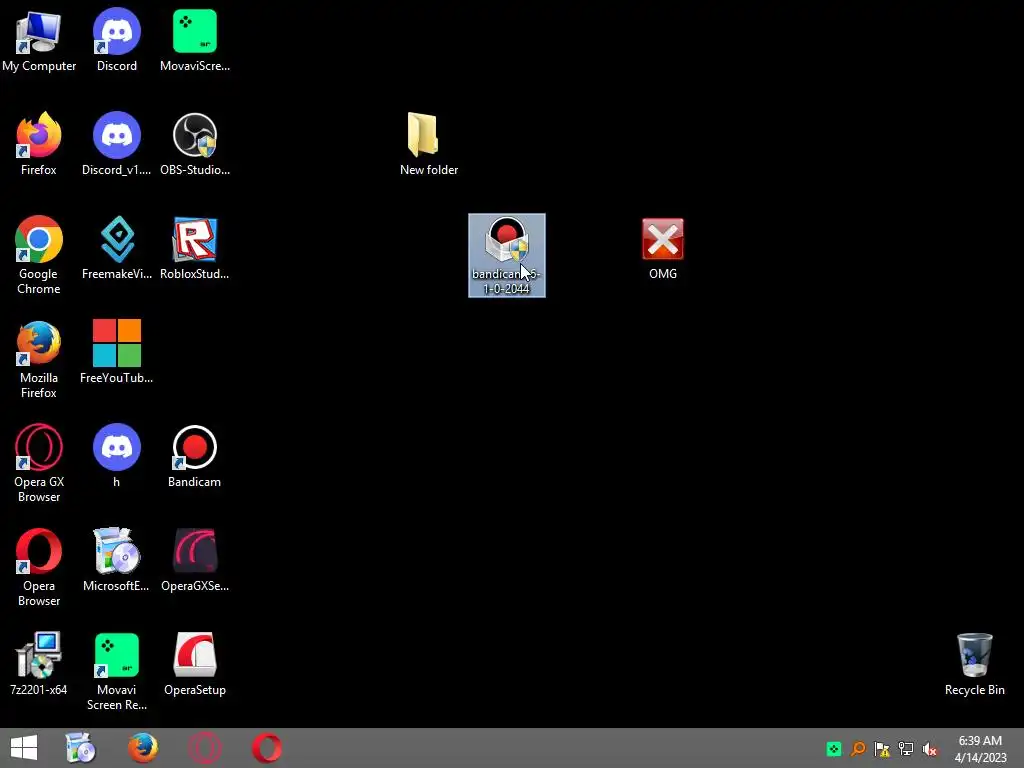Image resolution: width=1024 pixels, height=768 pixels.
Task: Click the orange magnifier tray icon
Action: tap(858, 749)
